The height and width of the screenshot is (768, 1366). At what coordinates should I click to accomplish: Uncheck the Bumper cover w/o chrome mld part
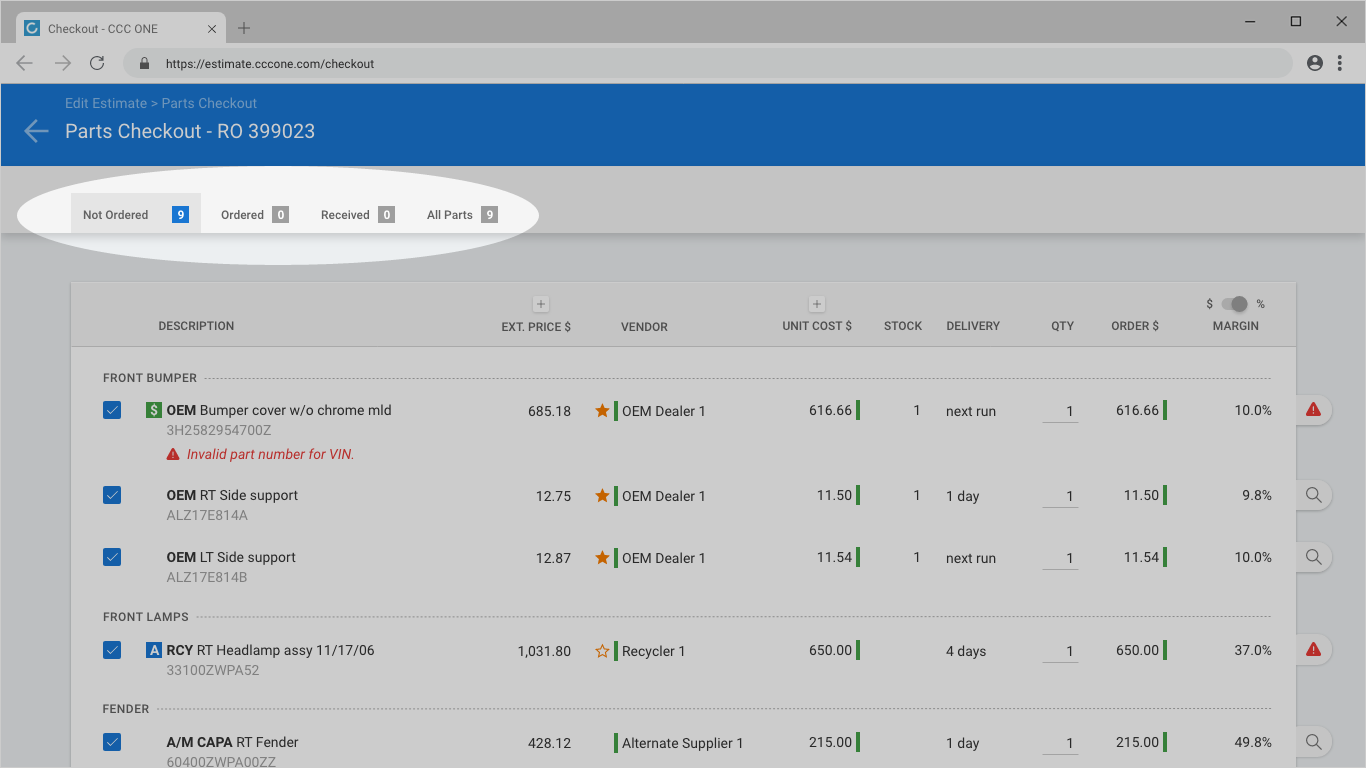[x=112, y=410]
